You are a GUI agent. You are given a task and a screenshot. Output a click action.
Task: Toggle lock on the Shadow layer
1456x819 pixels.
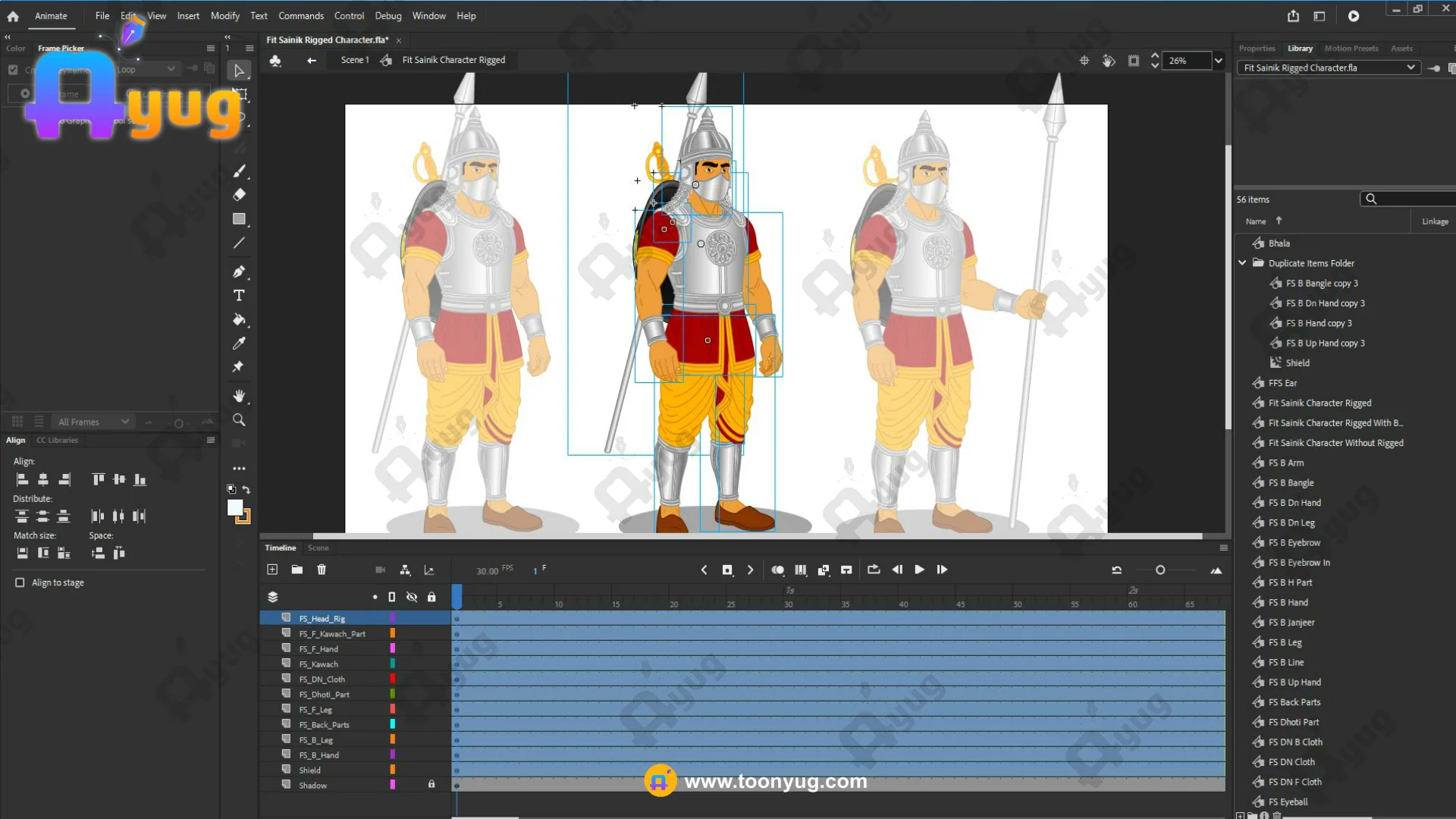click(x=431, y=785)
